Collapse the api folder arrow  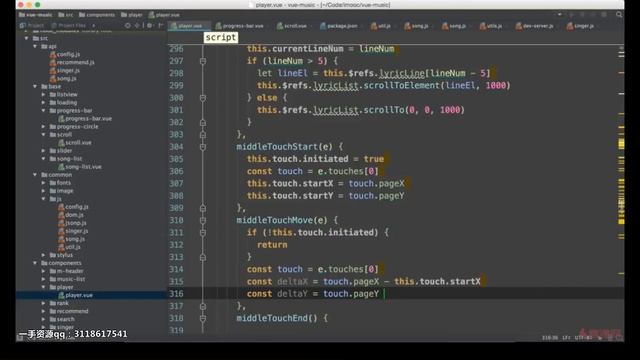tap(35, 47)
